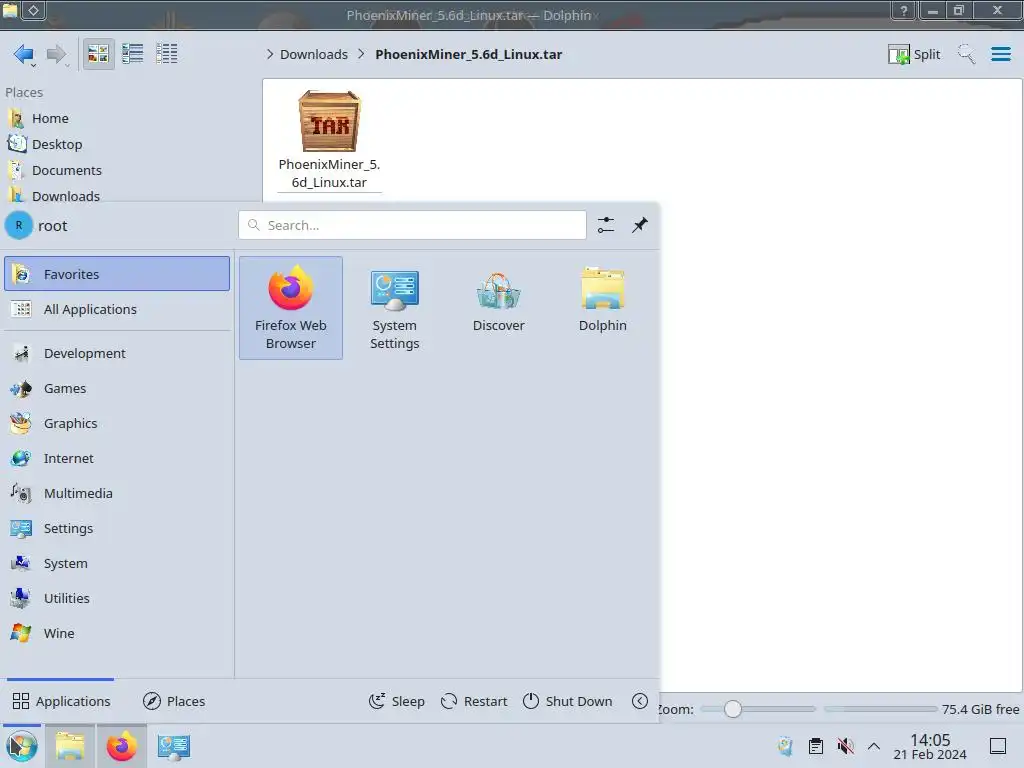1024x768 pixels.
Task: Open the forward-button history dropdown arrow
Action: coord(67,66)
